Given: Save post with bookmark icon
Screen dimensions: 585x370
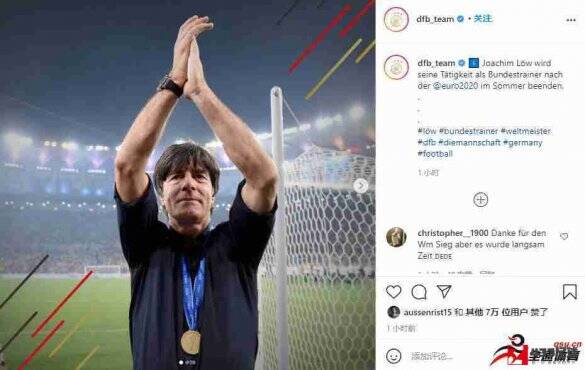Looking at the screenshot, I should pyautogui.click(x=570, y=292).
